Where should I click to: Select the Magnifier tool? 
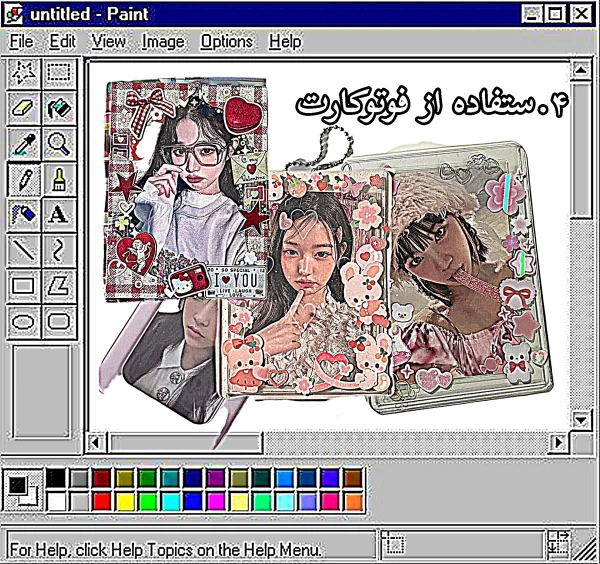click(59, 144)
